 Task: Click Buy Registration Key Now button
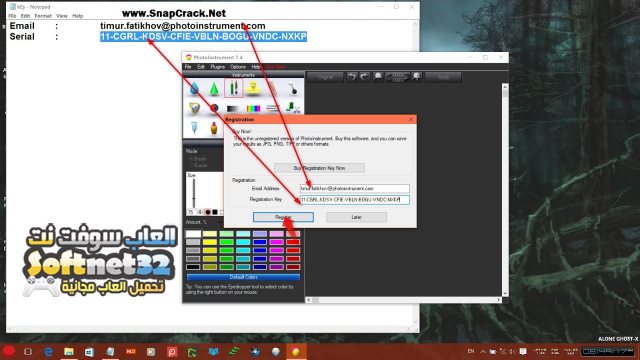(320, 168)
